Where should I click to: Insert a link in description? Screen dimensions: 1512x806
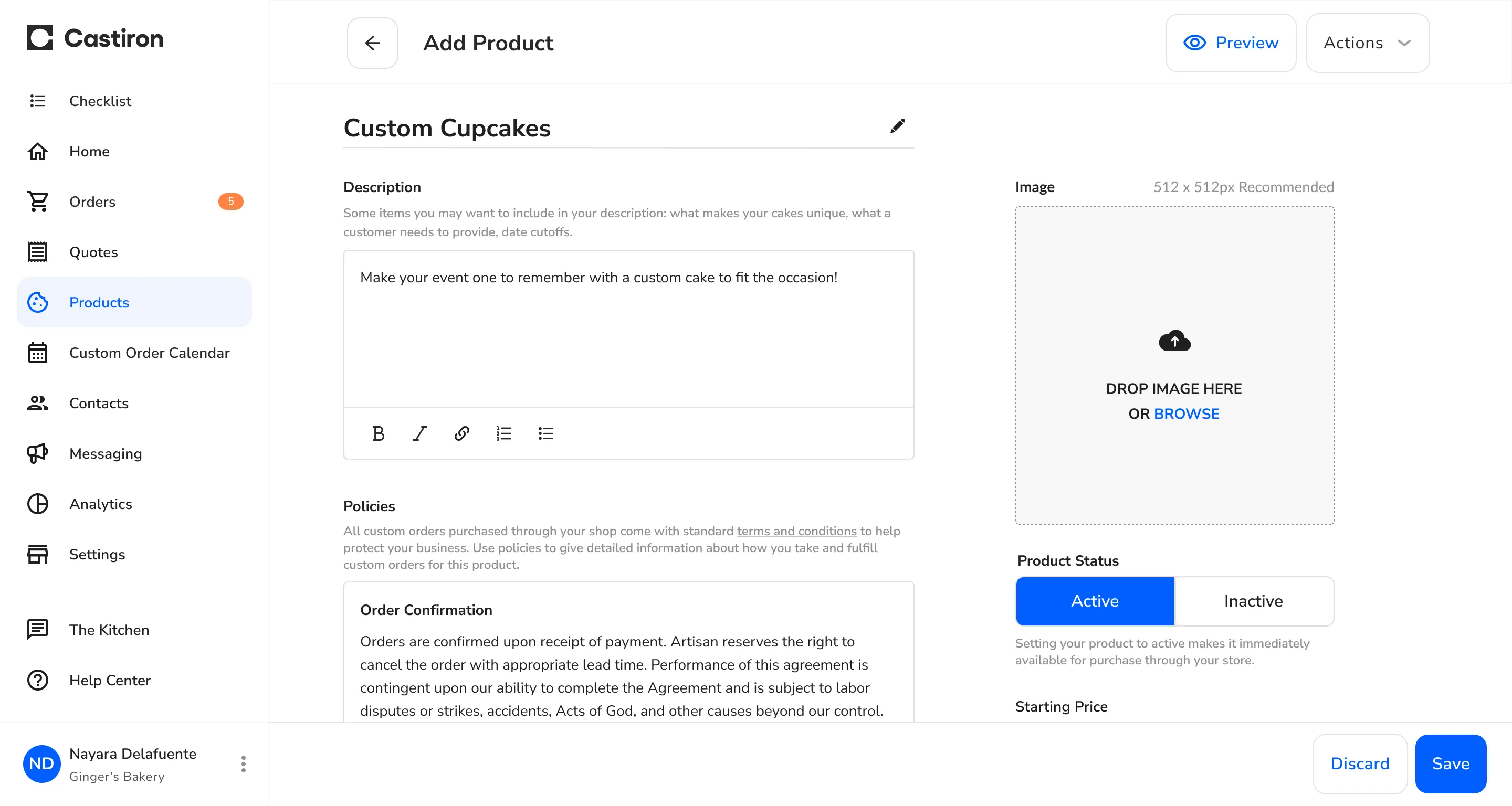point(462,433)
